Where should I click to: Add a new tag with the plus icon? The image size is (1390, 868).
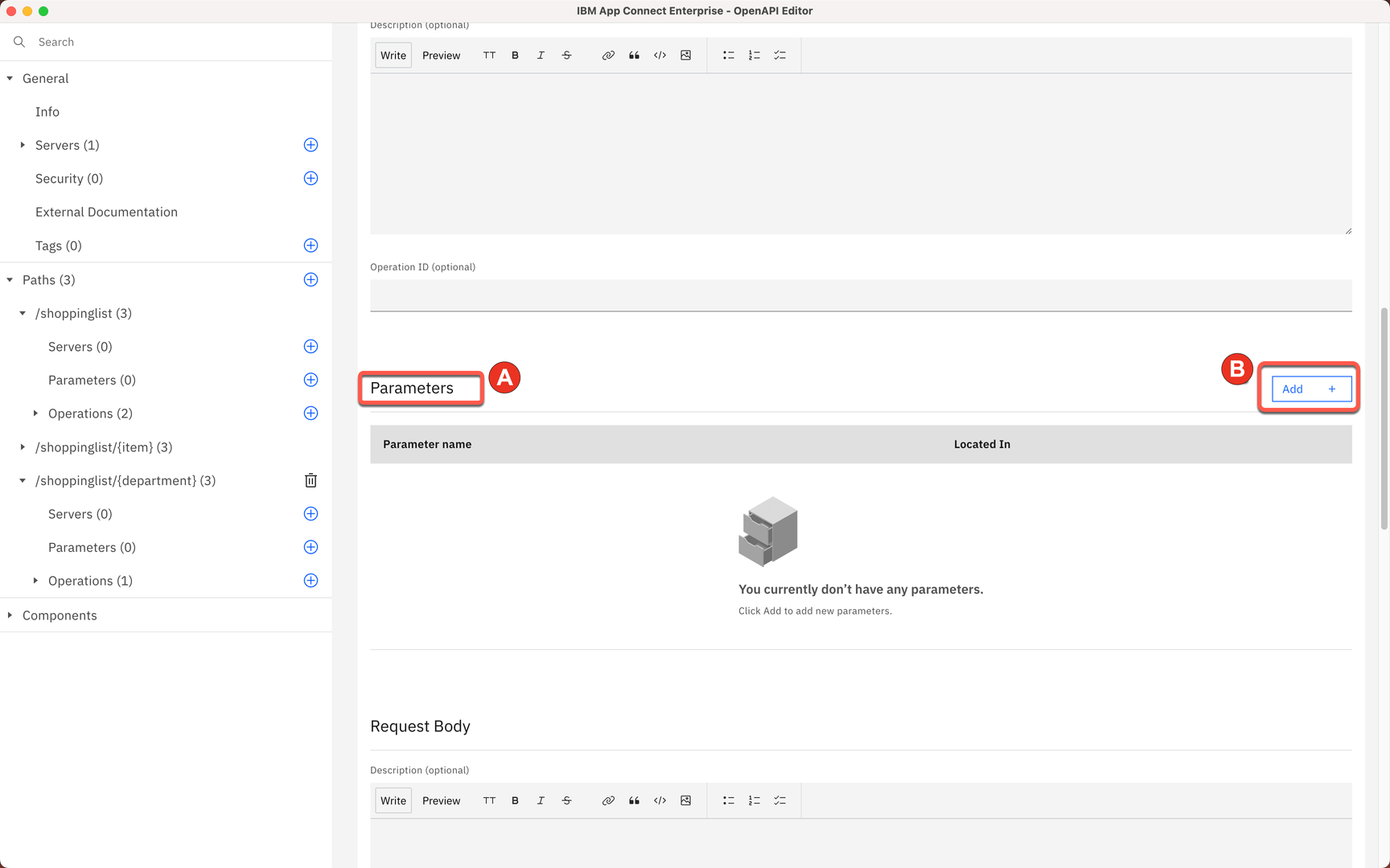coord(310,245)
